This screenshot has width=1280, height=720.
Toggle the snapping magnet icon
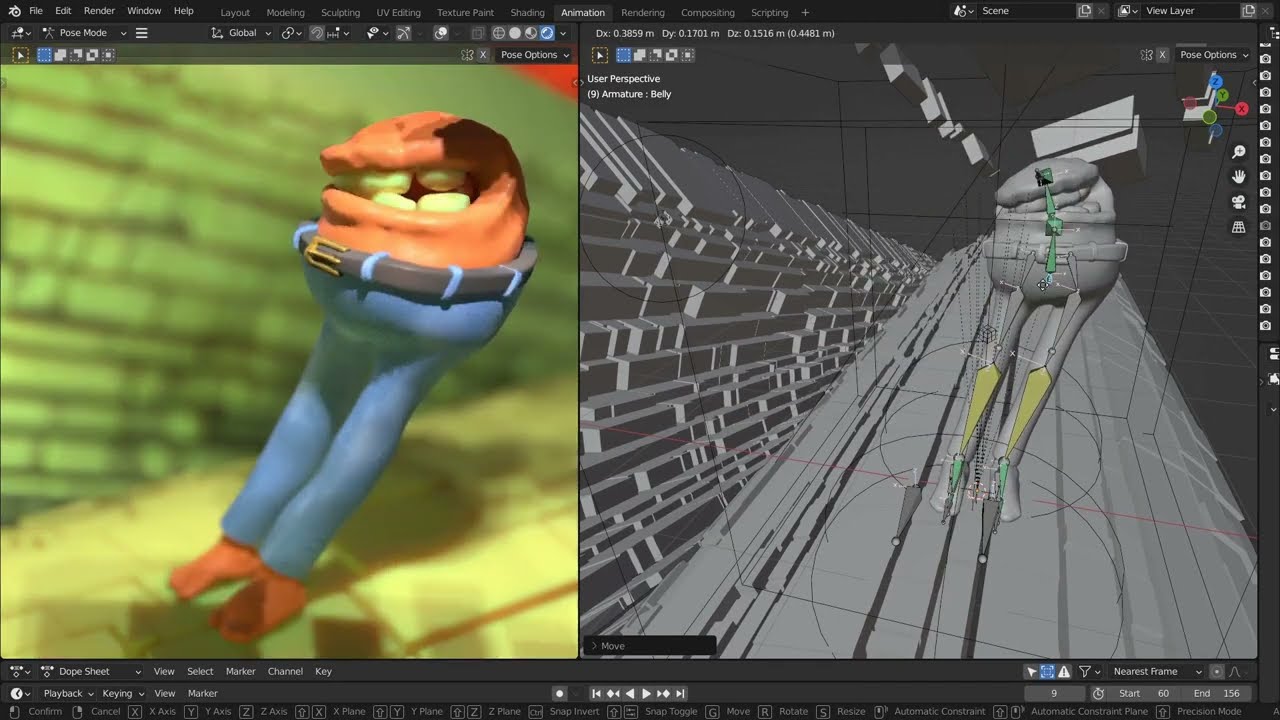pos(316,32)
